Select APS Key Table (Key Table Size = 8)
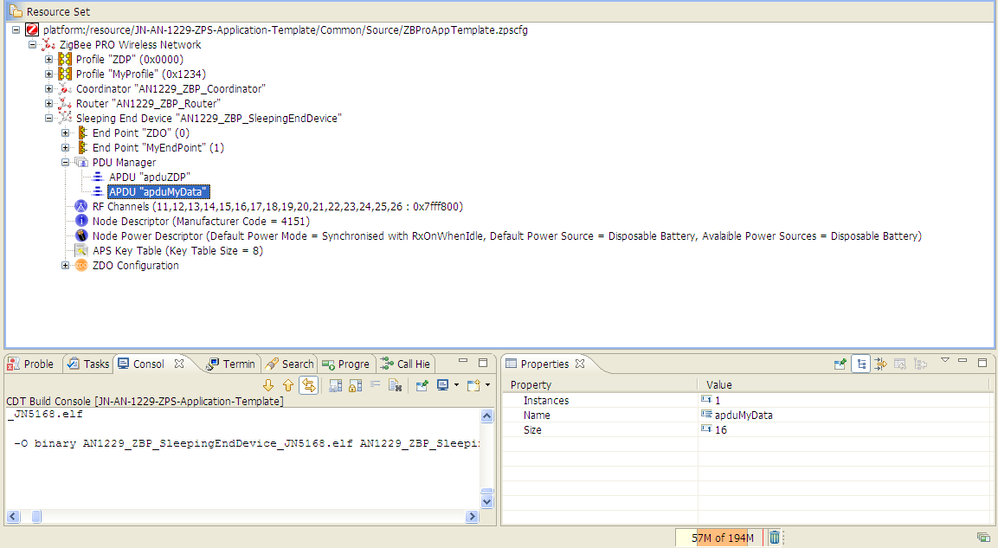 (178, 251)
